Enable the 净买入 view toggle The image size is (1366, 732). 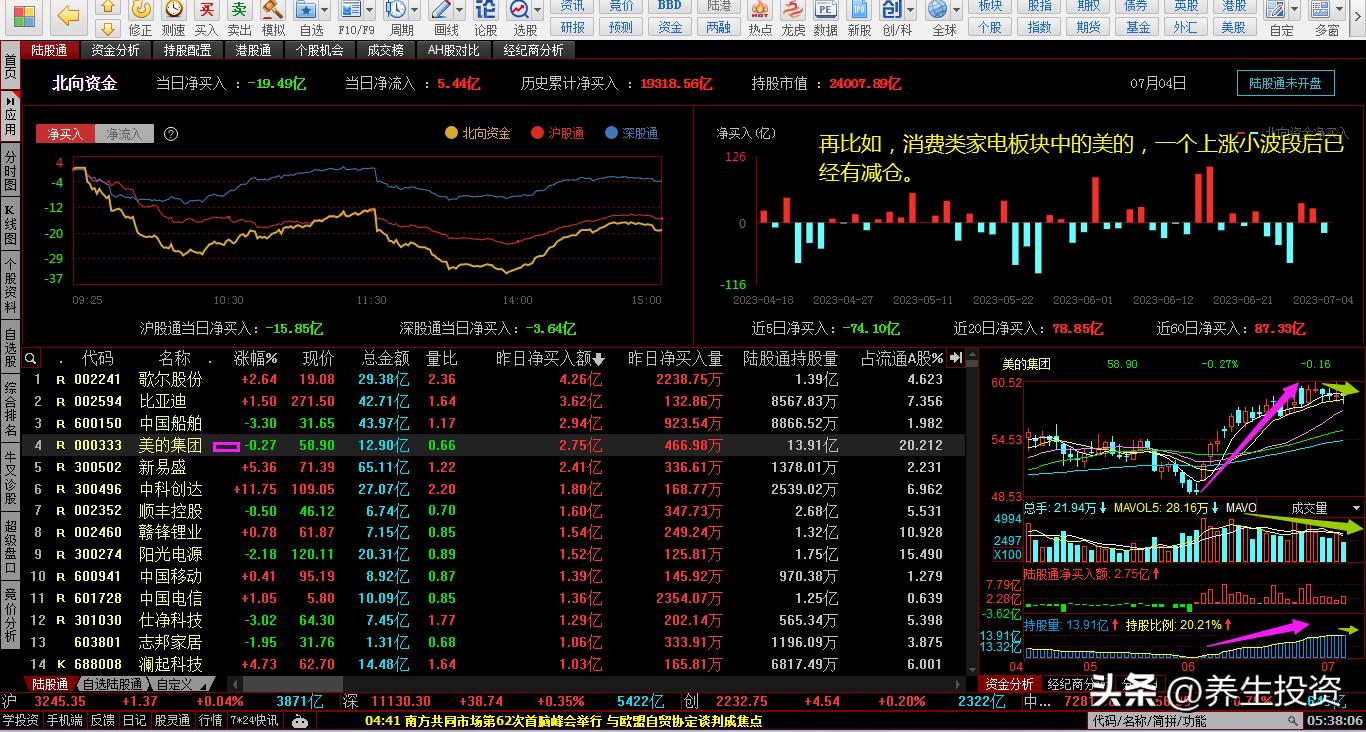(x=64, y=133)
